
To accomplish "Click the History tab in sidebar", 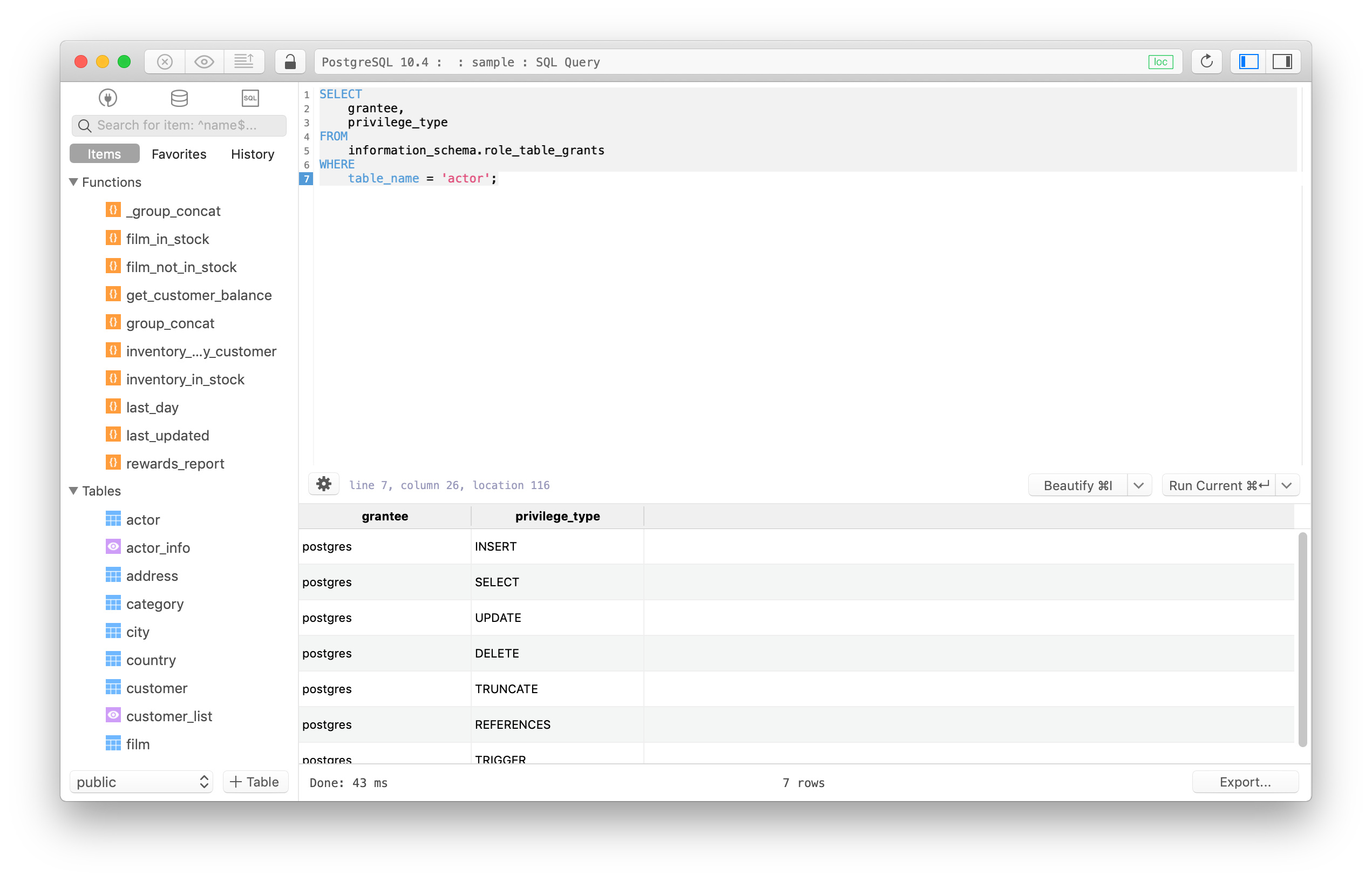I will coord(252,154).
